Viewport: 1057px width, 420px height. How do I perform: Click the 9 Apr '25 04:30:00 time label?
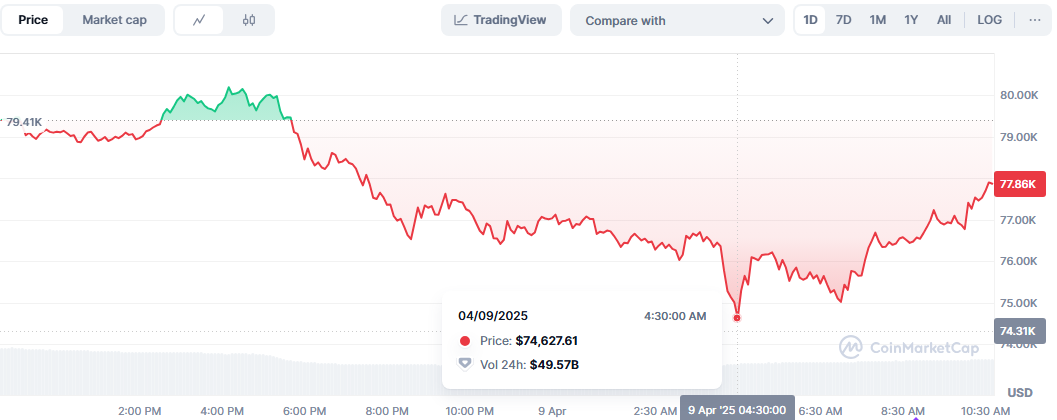738,410
